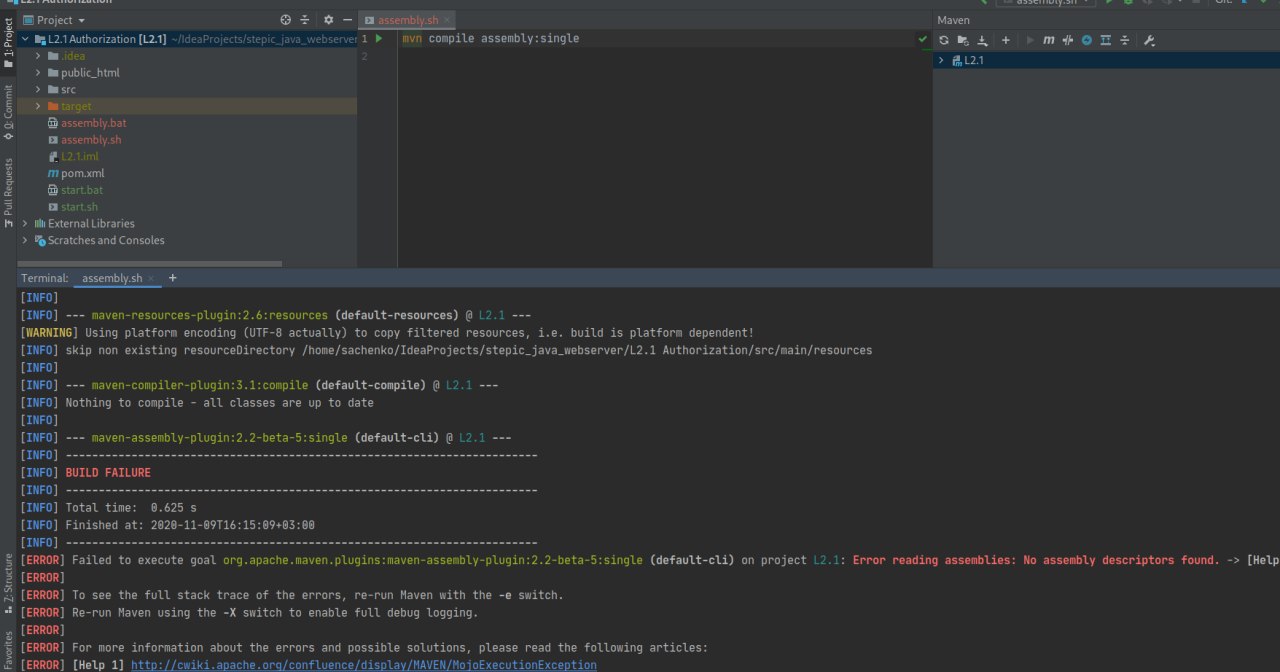Open the 1: Project side tool tab
This screenshot has width=1280, height=672.
coord(8,44)
